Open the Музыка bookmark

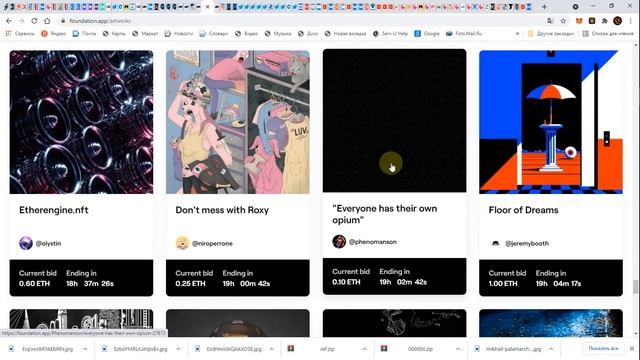point(278,33)
